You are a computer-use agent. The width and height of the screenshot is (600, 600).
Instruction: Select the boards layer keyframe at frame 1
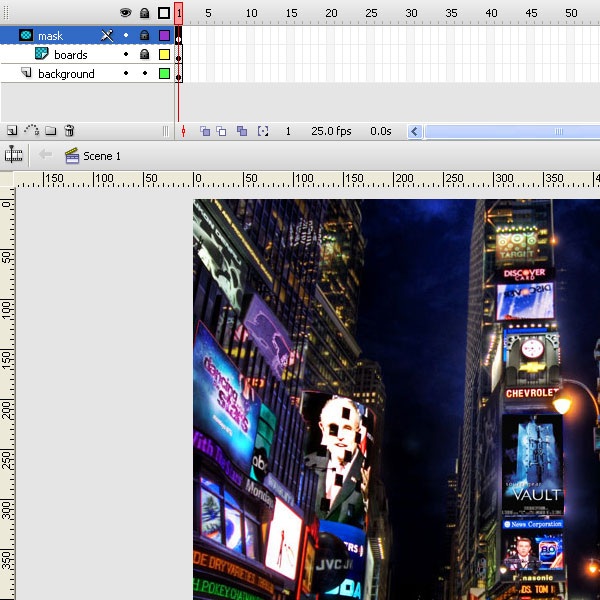[179, 54]
